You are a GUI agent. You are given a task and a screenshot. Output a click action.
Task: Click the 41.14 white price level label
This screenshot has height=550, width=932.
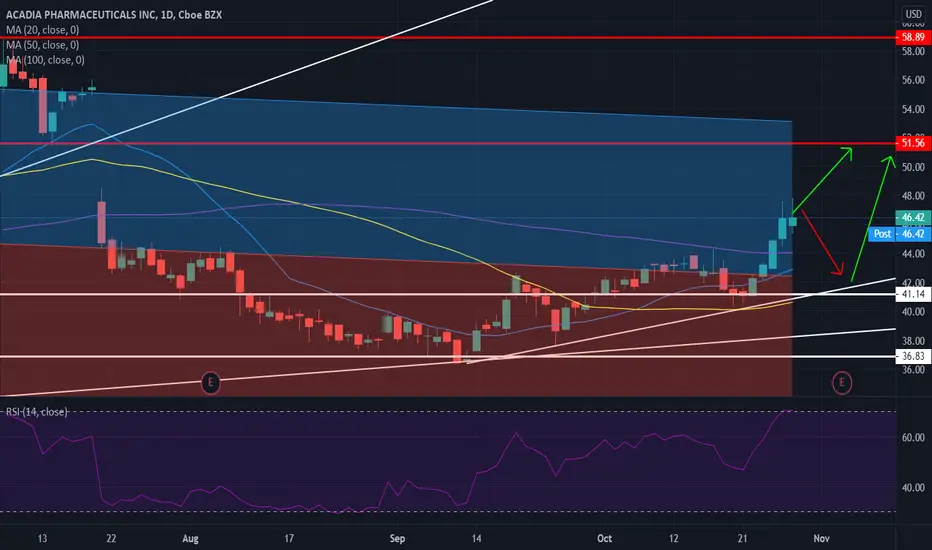point(913,294)
